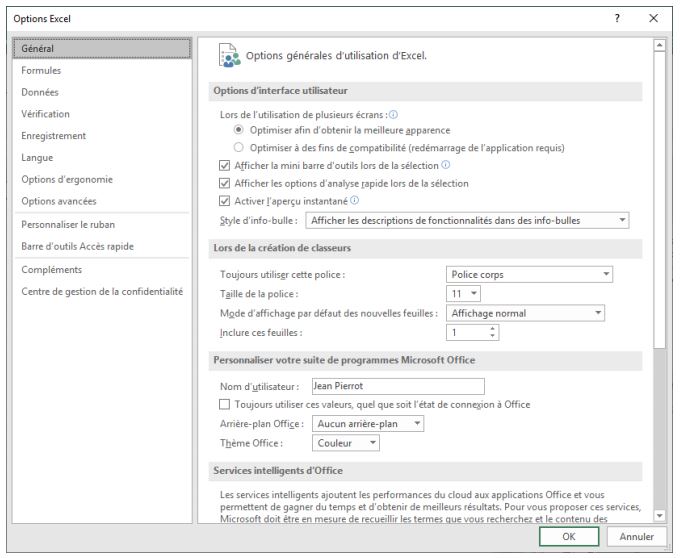Uncheck Afficher les options d'analyse rapide

pos(224,183)
